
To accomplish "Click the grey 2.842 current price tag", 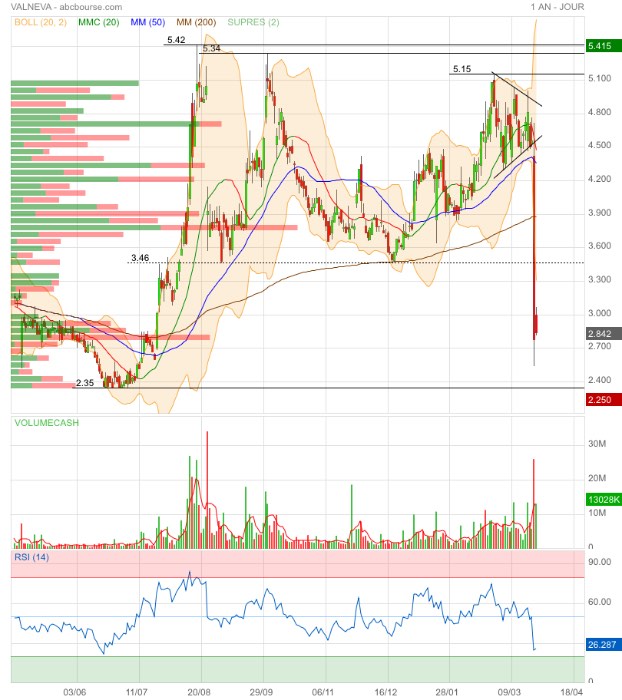I will (x=604, y=333).
